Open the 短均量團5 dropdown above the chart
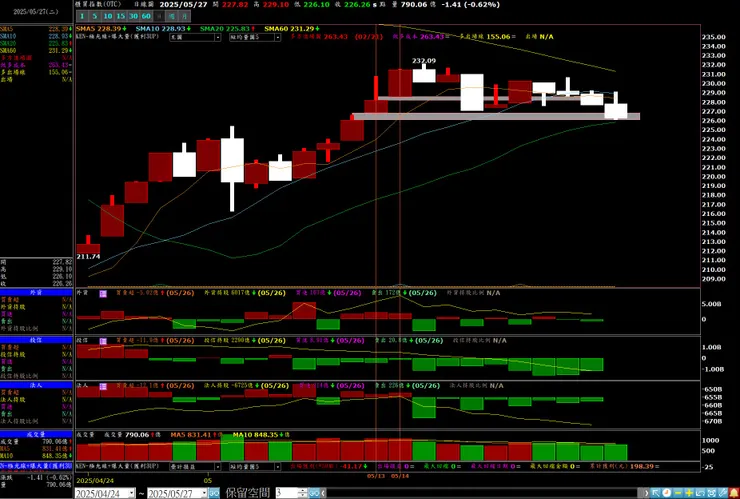 tap(255, 37)
